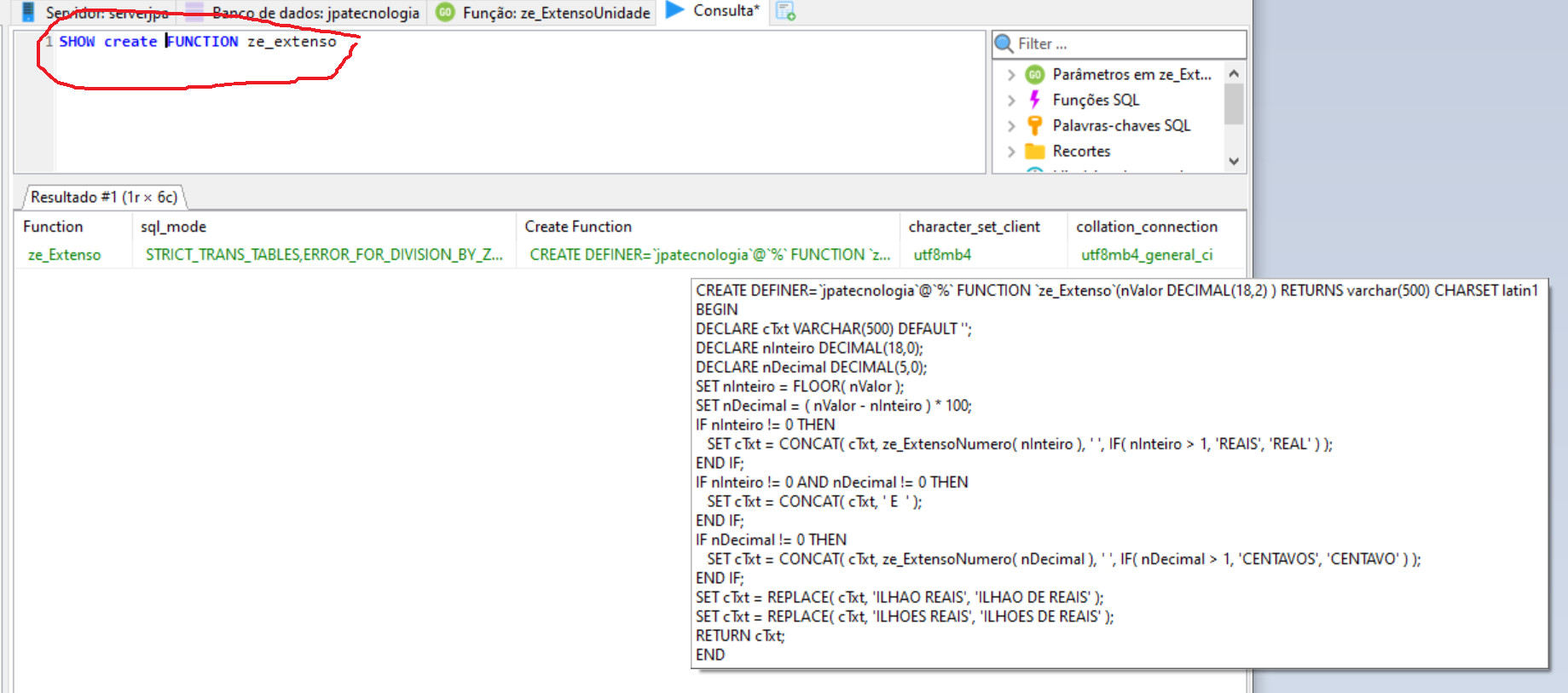Click the blue server icon in tab
The width and height of the screenshot is (1568, 693).
point(28,12)
